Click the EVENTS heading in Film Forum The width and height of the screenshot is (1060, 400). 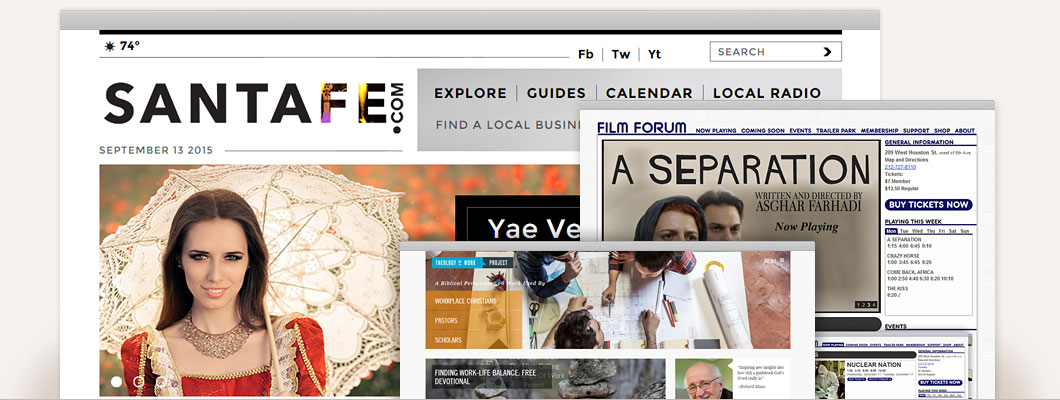(x=896, y=327)
